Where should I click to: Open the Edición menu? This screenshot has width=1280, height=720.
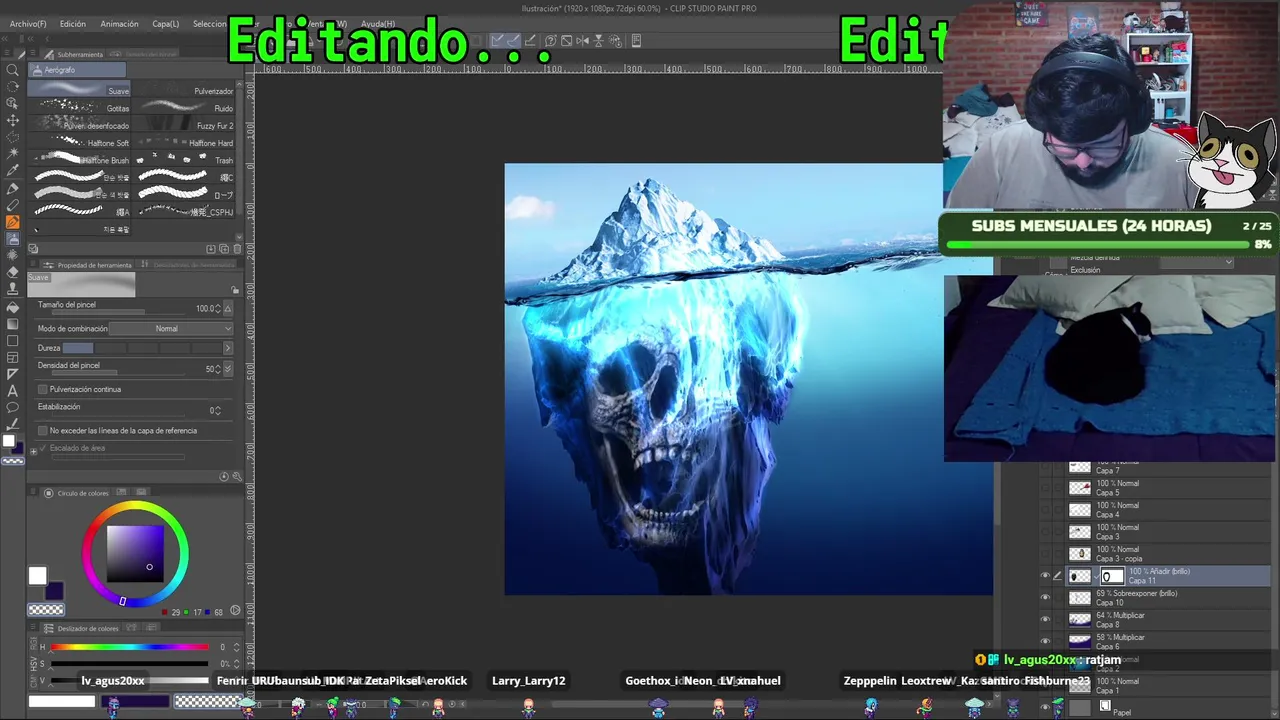[x=72, y=24]
